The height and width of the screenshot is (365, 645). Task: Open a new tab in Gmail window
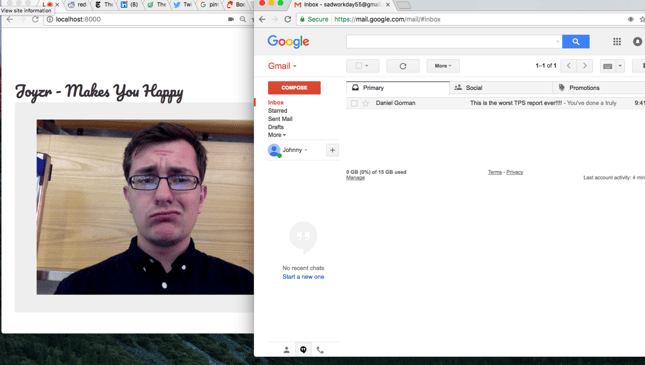(404, 5)
